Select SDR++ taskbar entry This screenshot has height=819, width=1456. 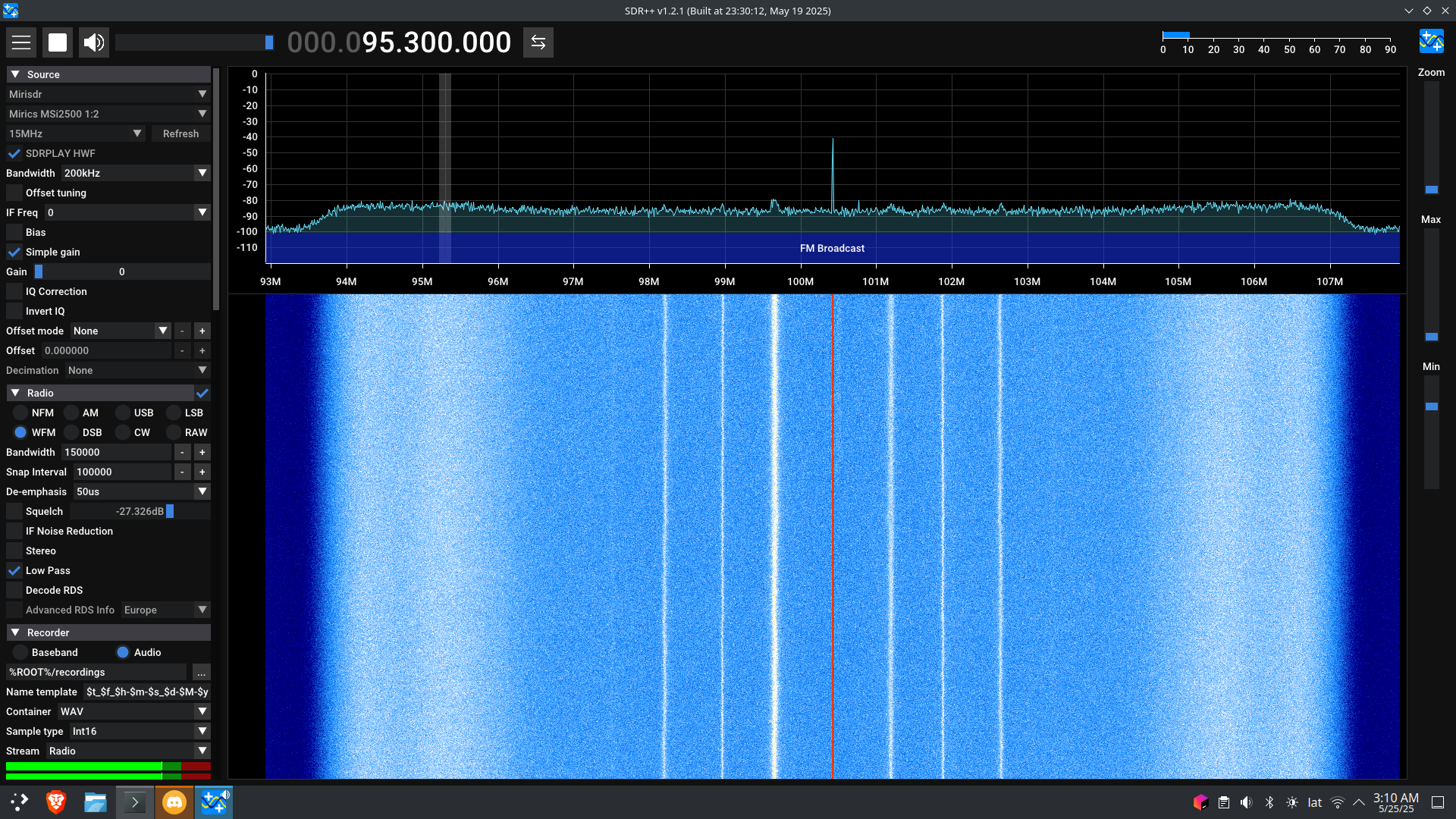click(214, 802)
